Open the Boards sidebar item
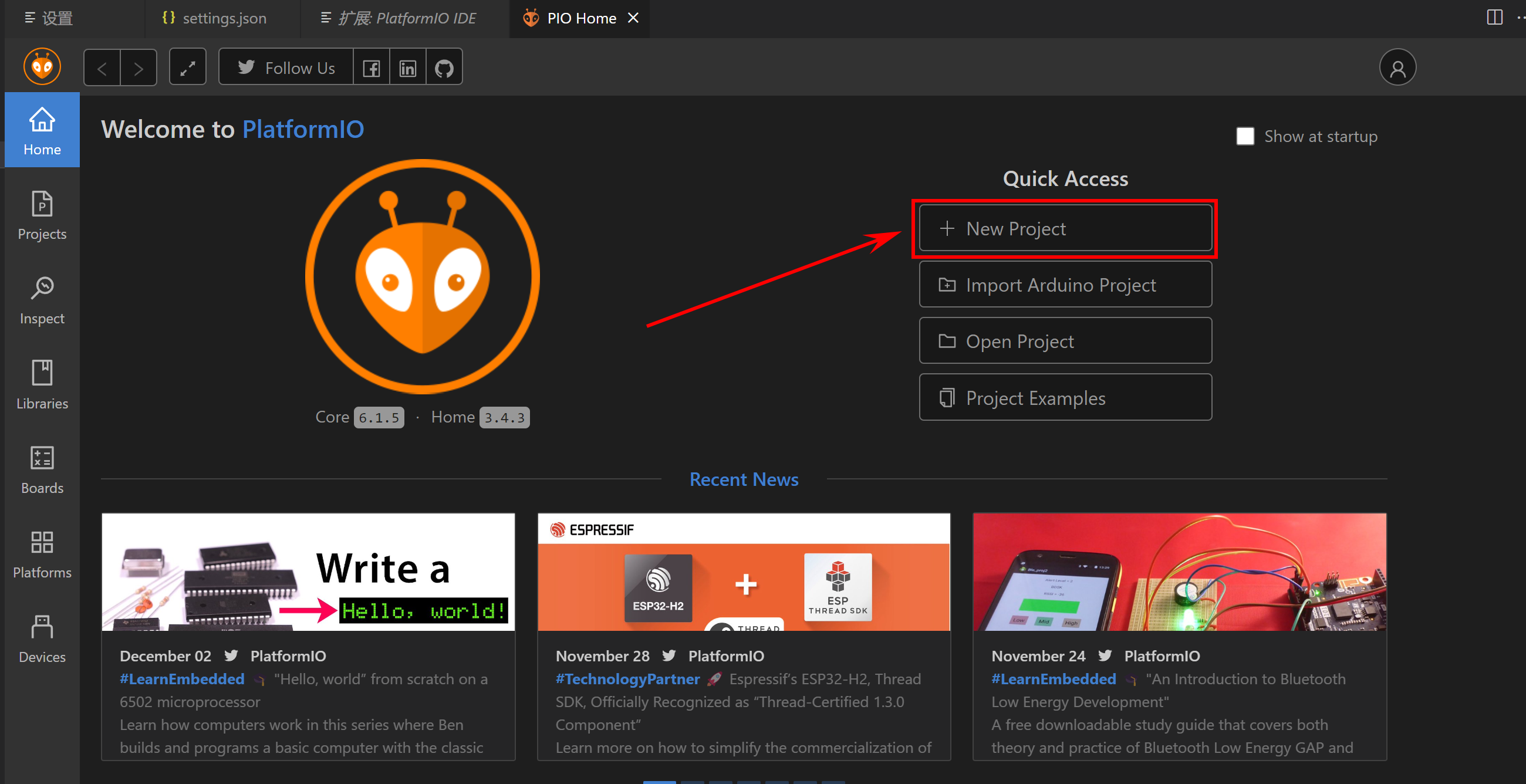This screenshot has height=784, width=1526. tap(42, 469)
